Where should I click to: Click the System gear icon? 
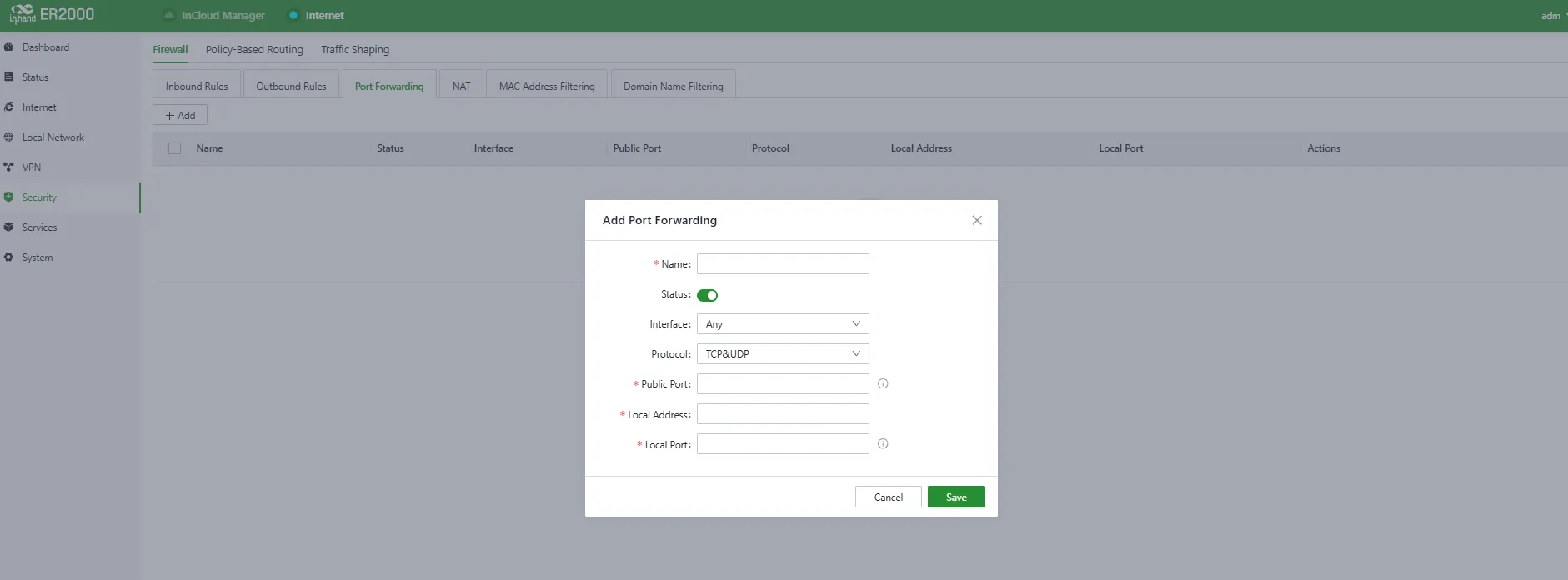8,257
